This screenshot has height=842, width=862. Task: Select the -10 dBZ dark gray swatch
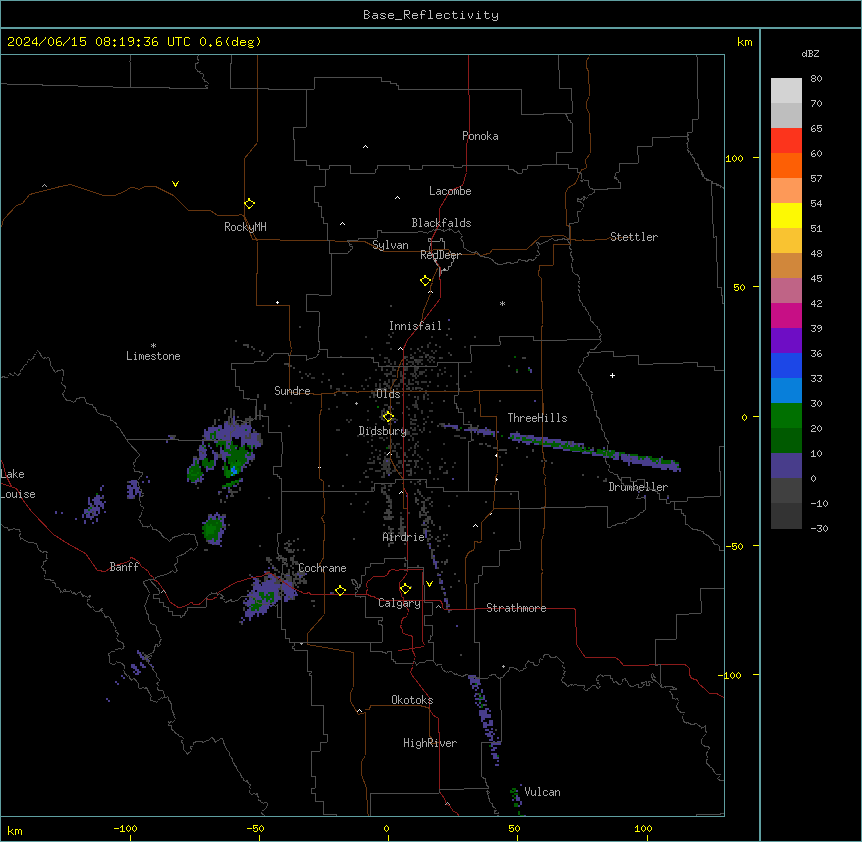[x=786, y=515]
